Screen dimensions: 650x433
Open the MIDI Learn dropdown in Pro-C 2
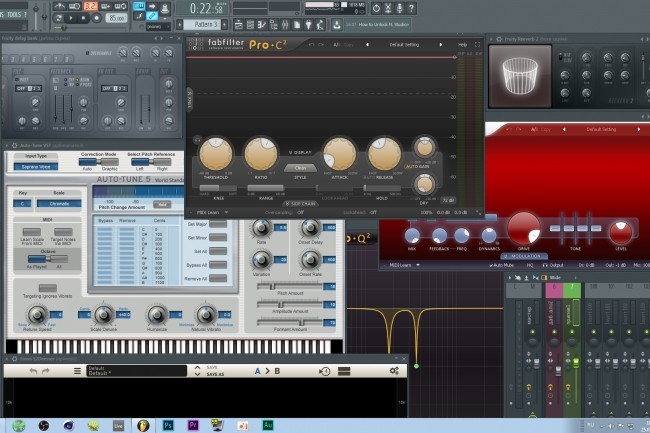pos(212,213)
